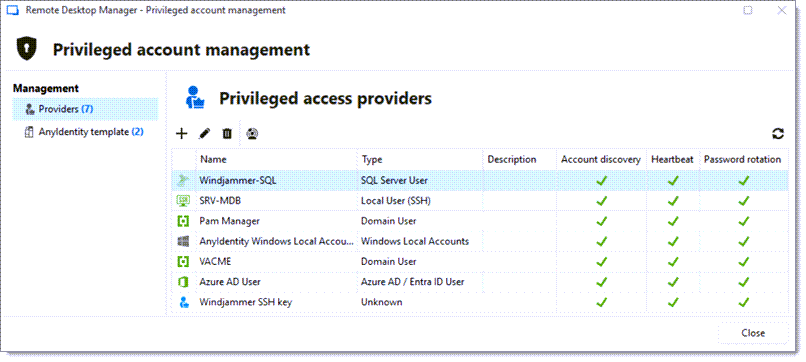The image size is (806, 362).
Task: Click the Windjammer SSH key row icon
Action: (184, 302)
